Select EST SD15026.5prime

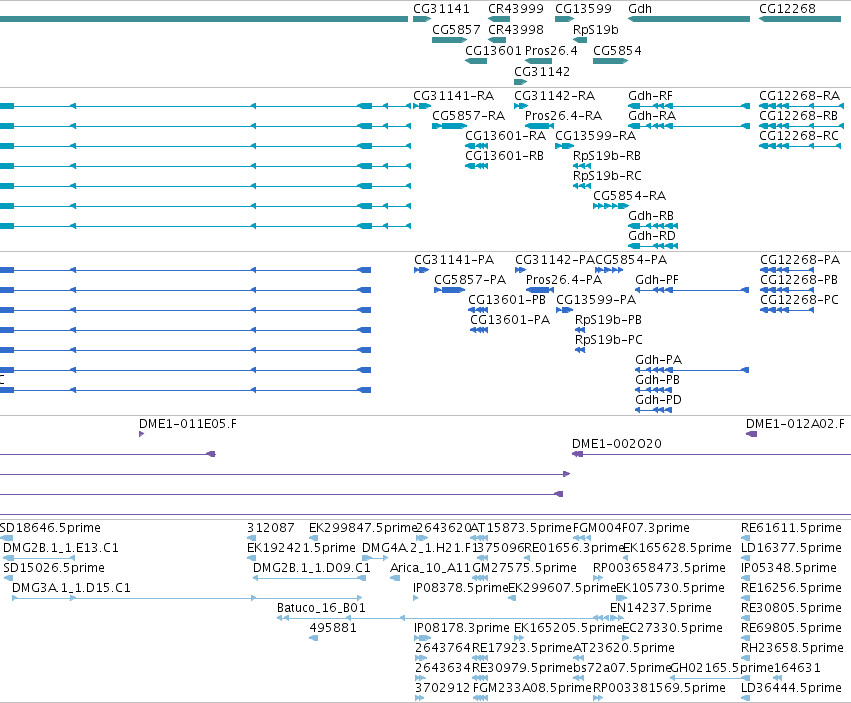click(54, 568)
